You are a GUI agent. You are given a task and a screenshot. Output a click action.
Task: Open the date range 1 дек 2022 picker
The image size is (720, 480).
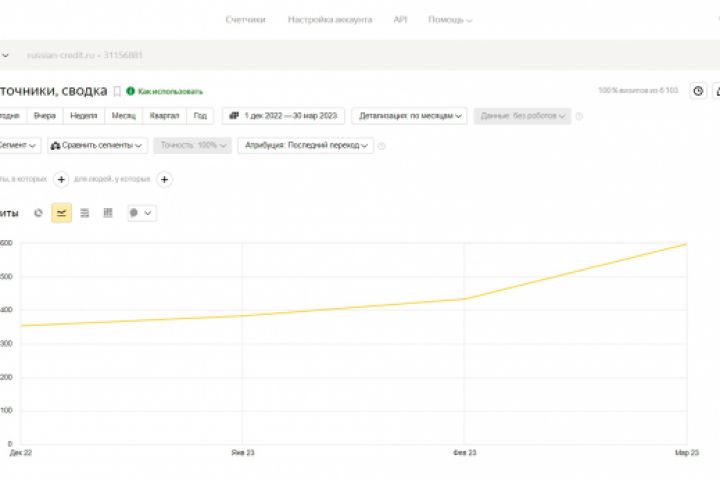(x=284, y=116)
